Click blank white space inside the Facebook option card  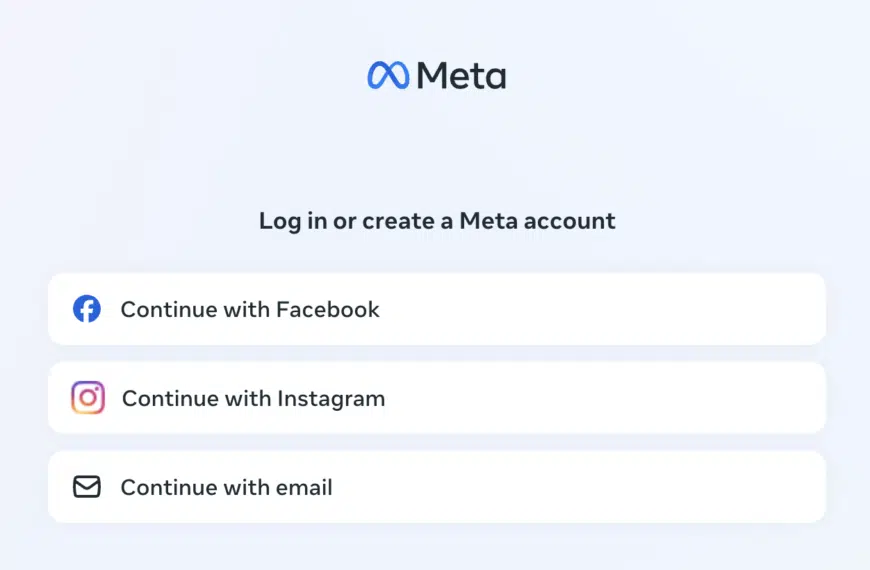click(x=610, y=309)
